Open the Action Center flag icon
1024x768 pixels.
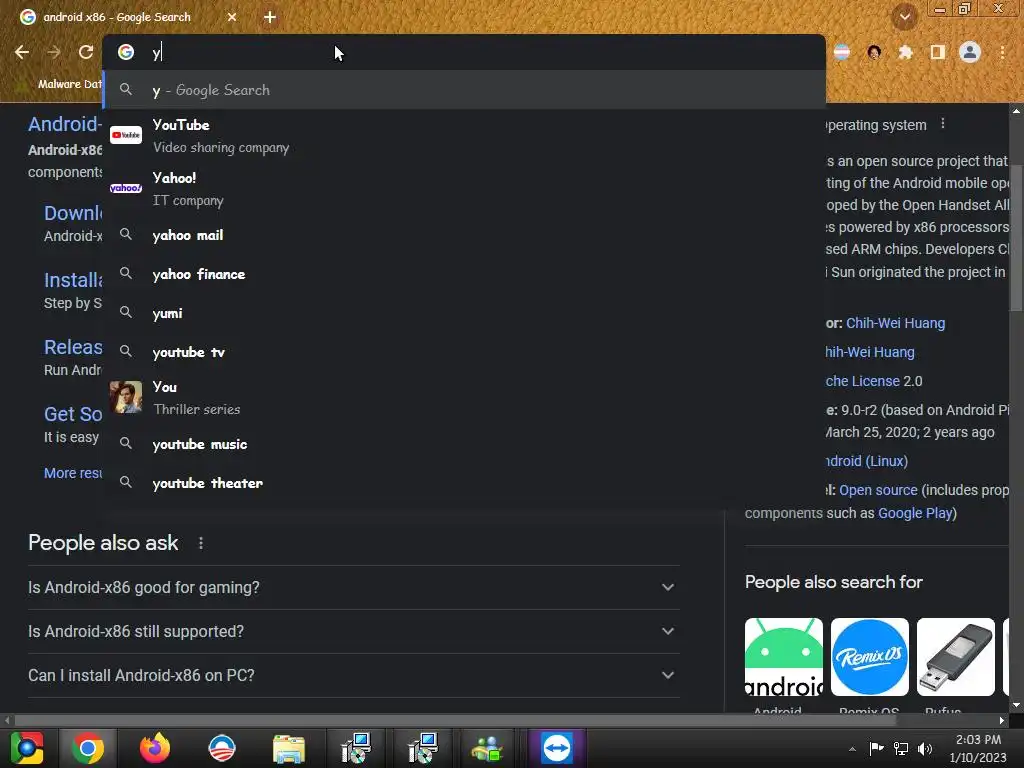click(876, 748)
